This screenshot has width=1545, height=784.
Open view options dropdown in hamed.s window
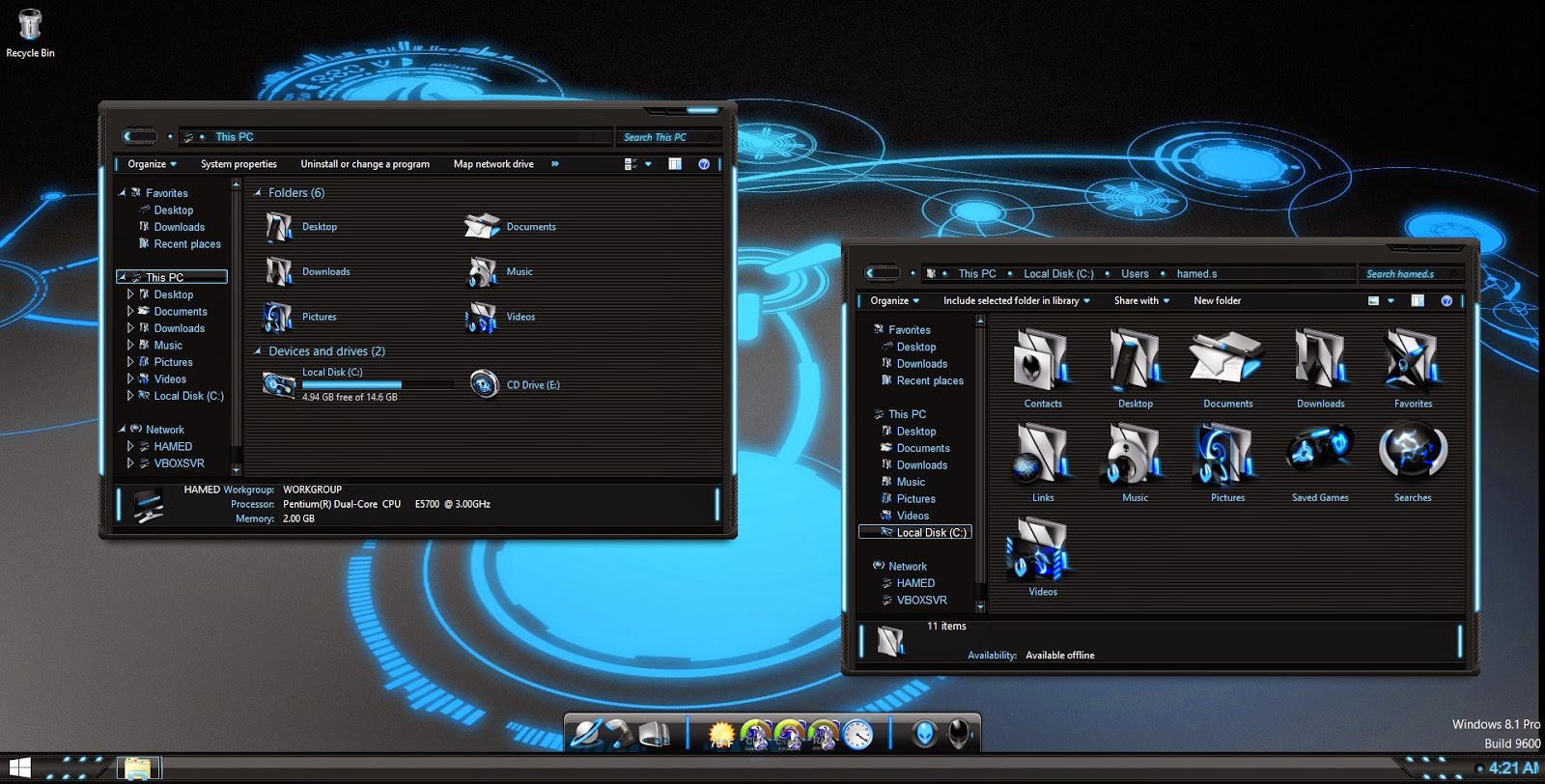tap(1390, 301)
